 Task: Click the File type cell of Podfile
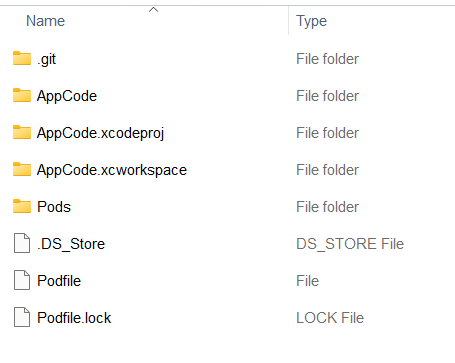coord(308,281)
